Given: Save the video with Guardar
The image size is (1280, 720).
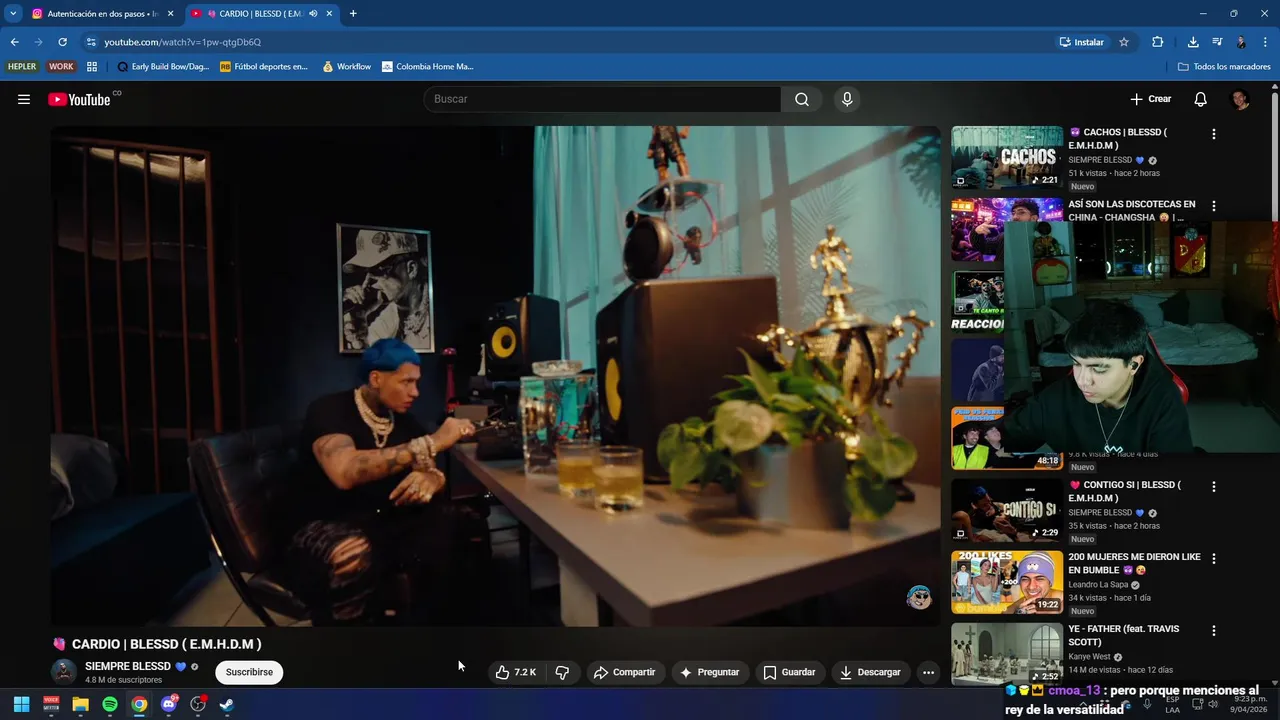Looking at the screenshot, I should [789, 672].
